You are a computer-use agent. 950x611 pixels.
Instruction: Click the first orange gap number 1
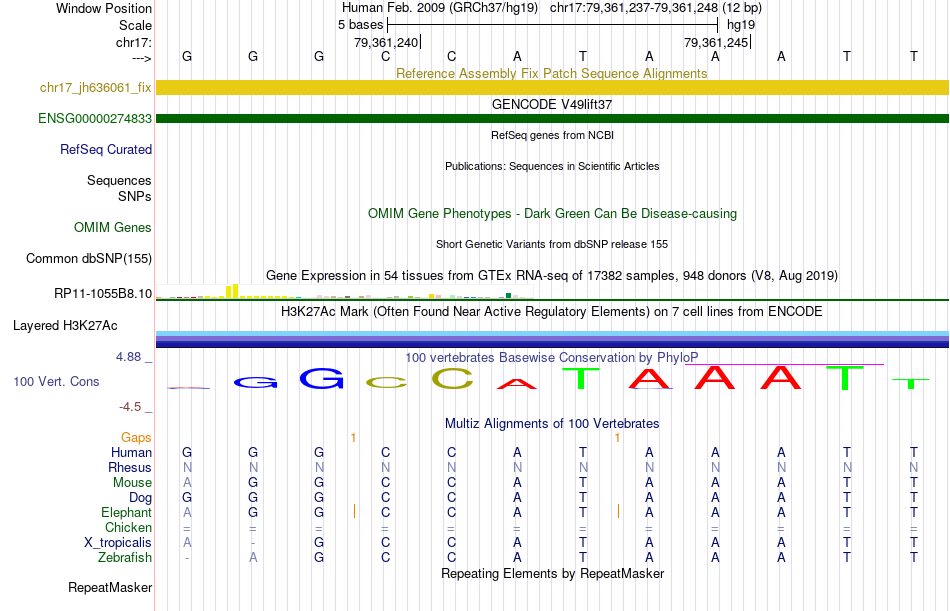(353, 438)
